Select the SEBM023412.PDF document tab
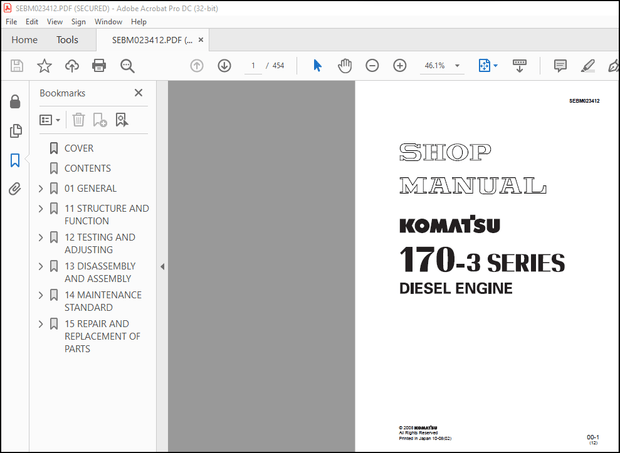The width and height of the screenshot is (620, 453). 152,40
